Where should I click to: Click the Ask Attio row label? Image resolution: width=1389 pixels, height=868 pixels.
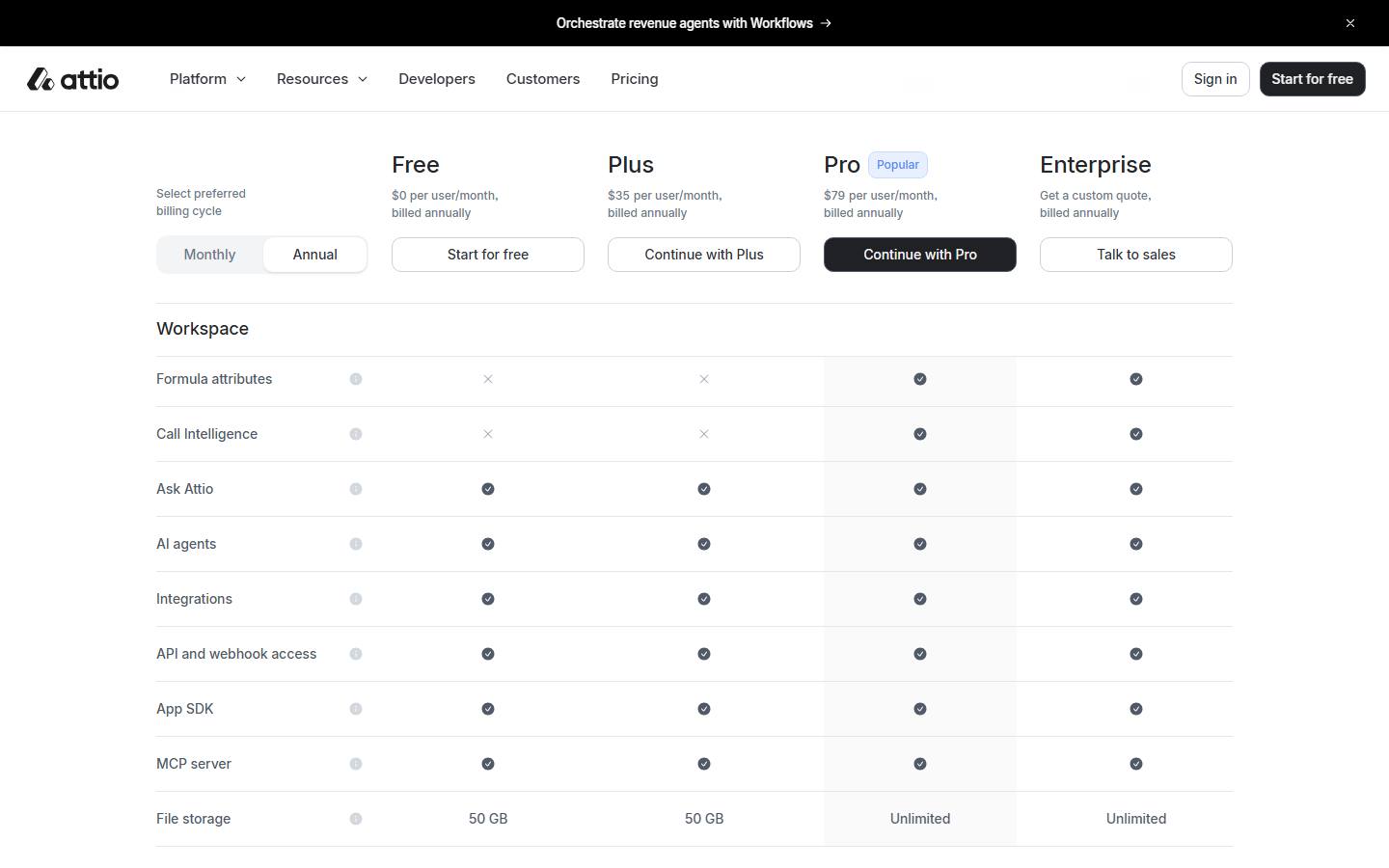[x=185, y=489]
